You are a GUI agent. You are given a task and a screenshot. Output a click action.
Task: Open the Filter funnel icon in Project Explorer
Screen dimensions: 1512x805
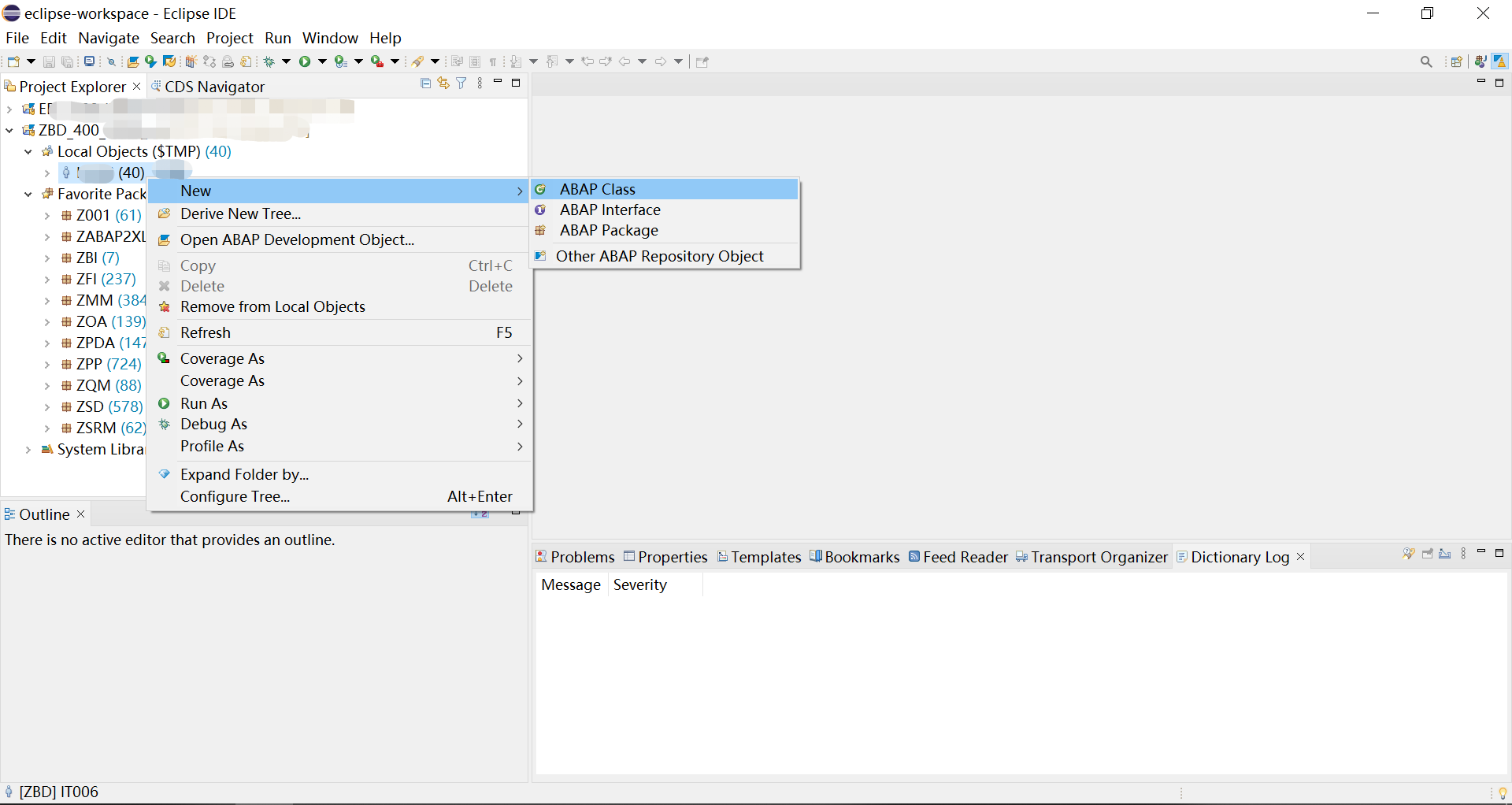[x=461, y=83]
